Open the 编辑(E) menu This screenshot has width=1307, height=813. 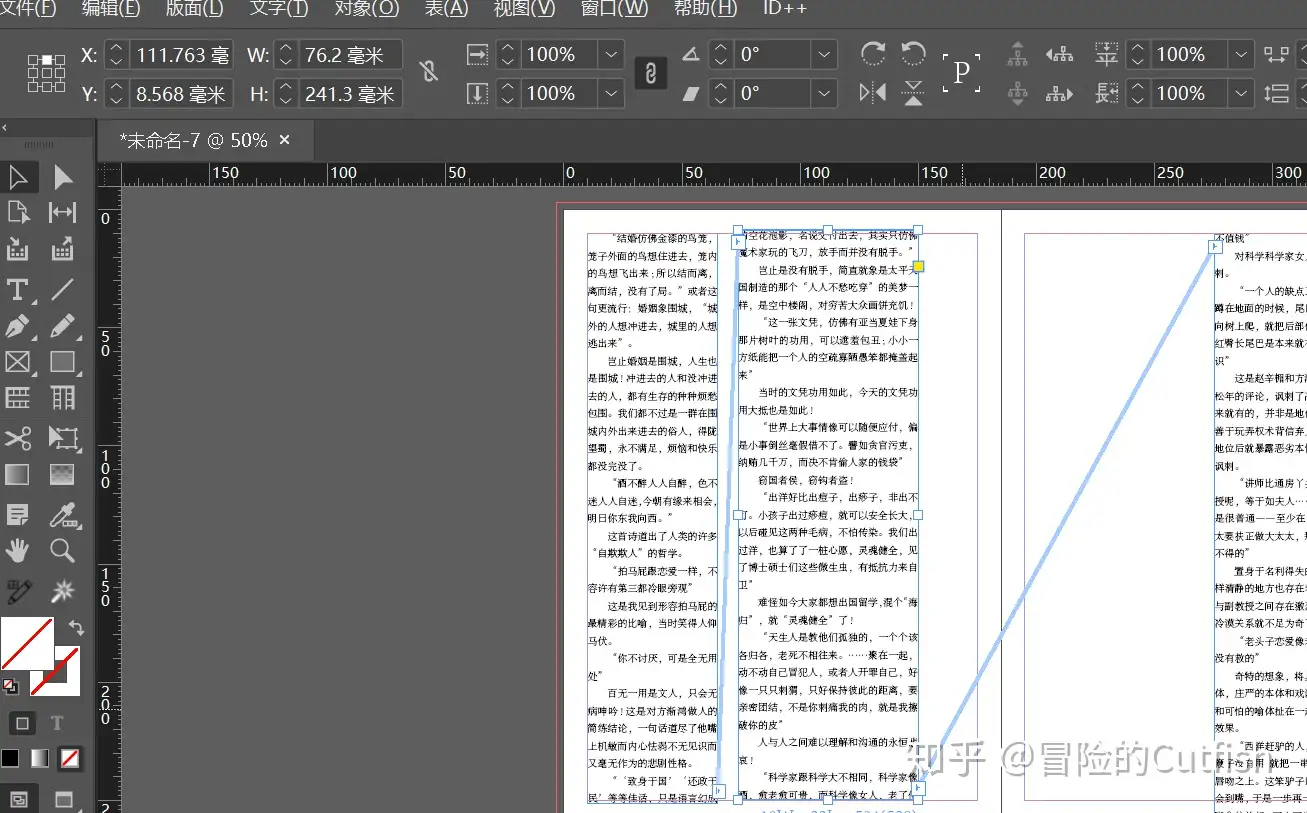tap(111, 8)
